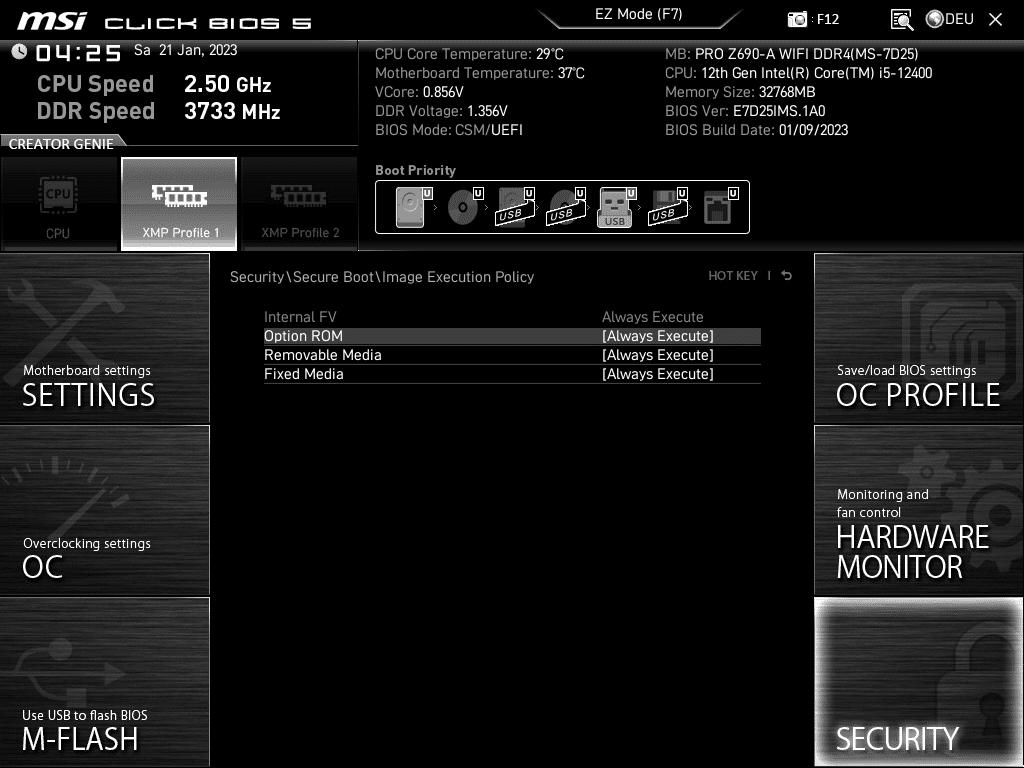Toggle the CPU Creator Genie tile
The height and width of the screenshot is (768, 1024).
pos(59,204)
